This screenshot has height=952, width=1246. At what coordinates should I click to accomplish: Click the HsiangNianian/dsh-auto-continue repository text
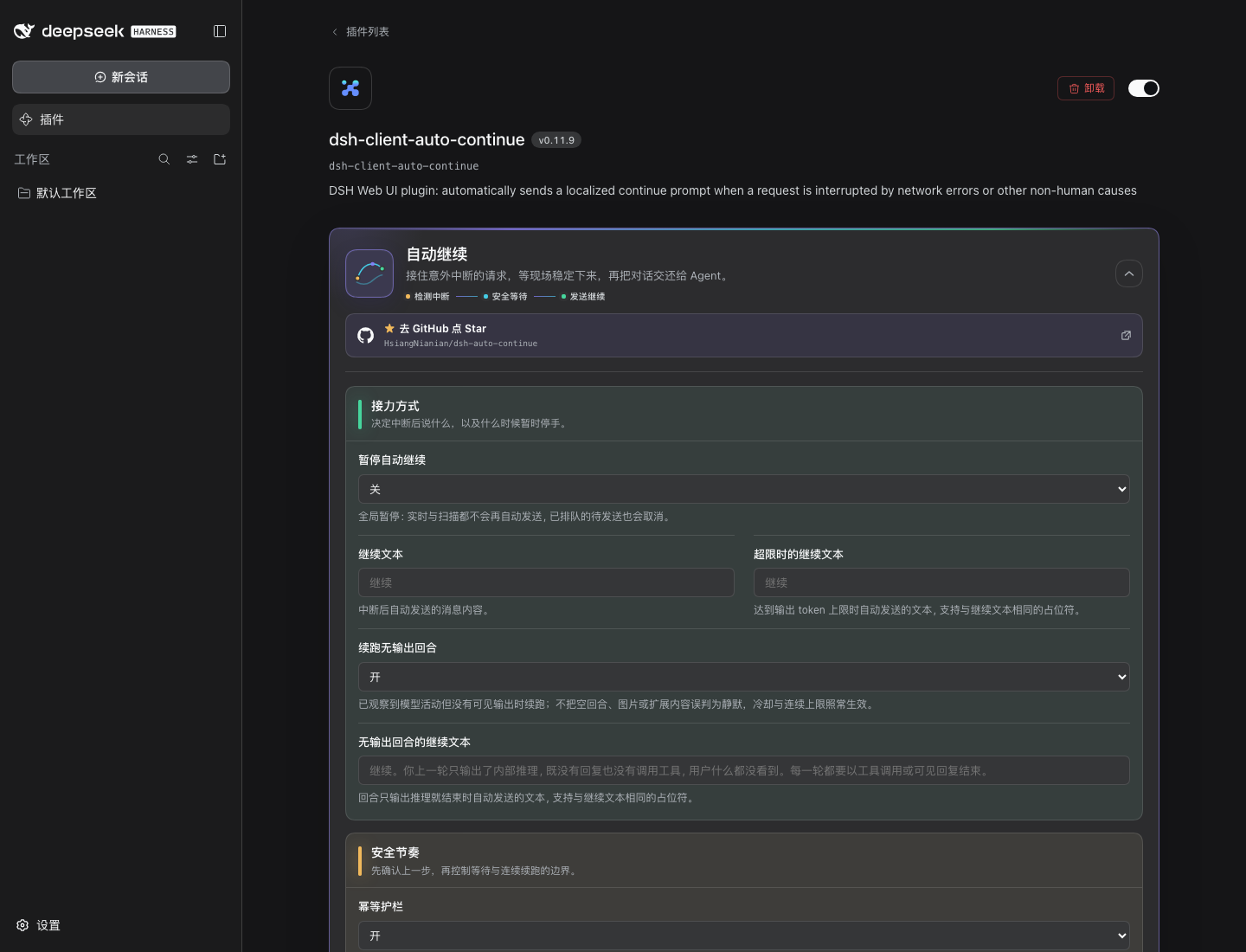pyautogui.click(x=460, y=344)
